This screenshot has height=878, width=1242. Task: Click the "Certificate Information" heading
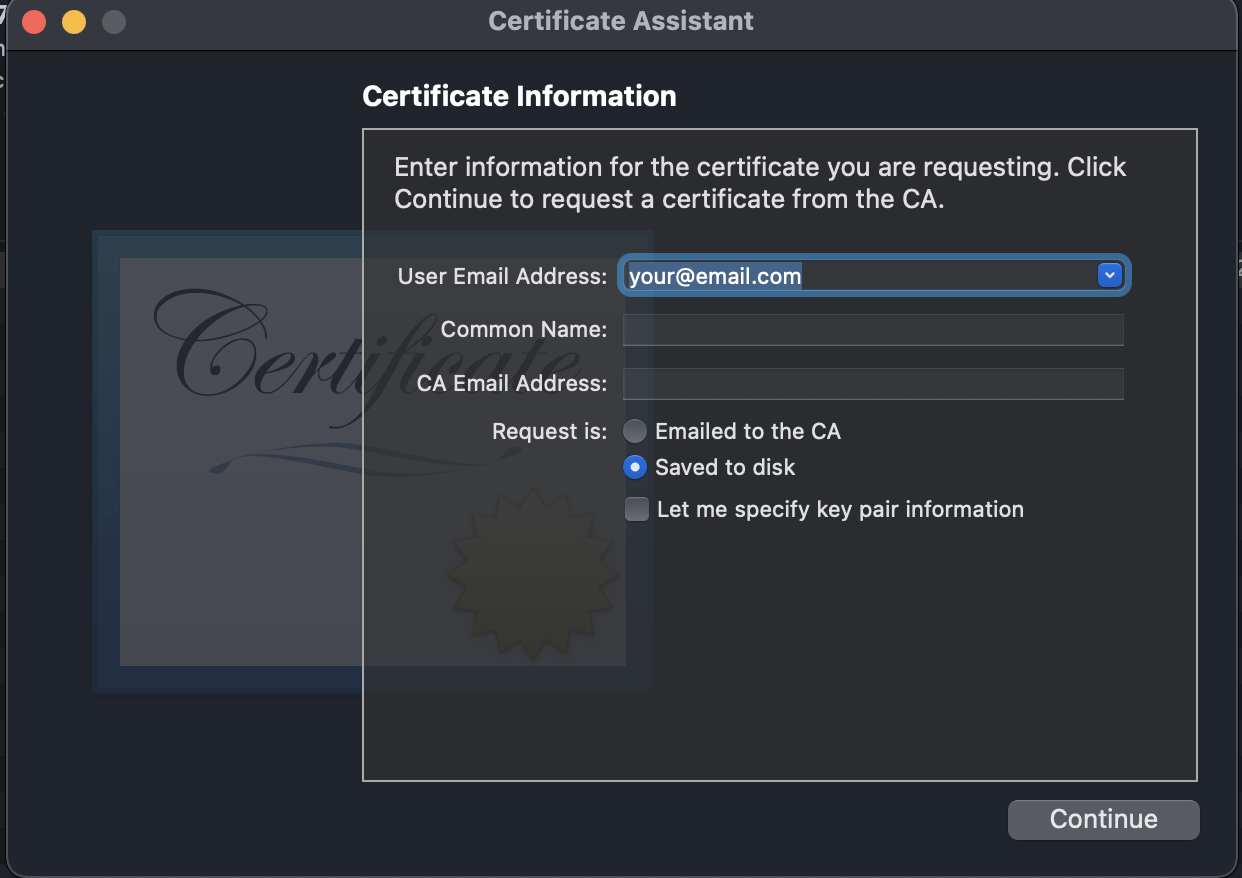pos(519,96)
